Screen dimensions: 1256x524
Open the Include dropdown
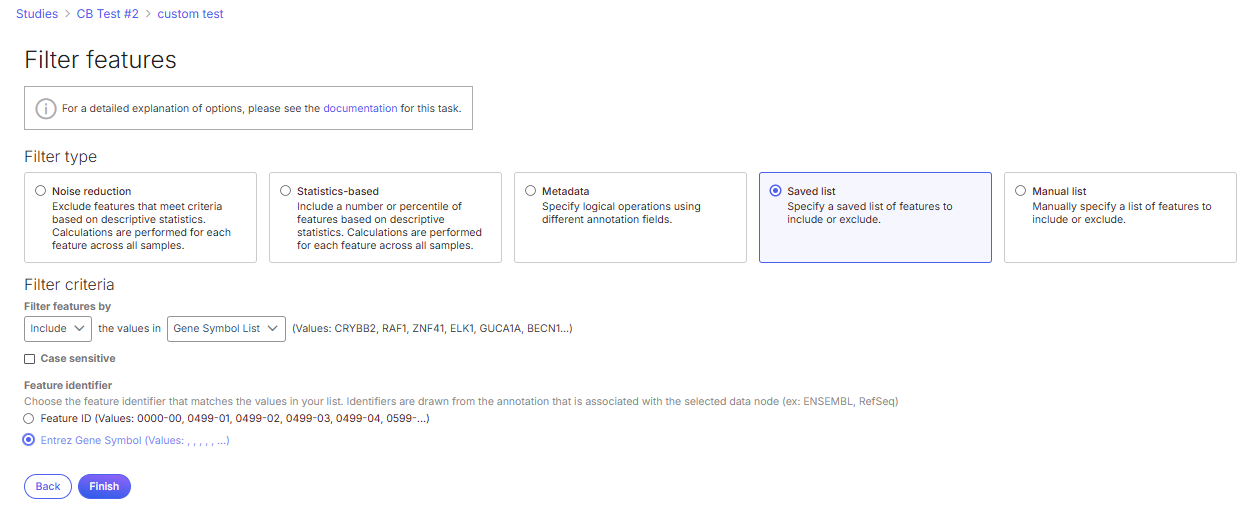click(58, 328)
